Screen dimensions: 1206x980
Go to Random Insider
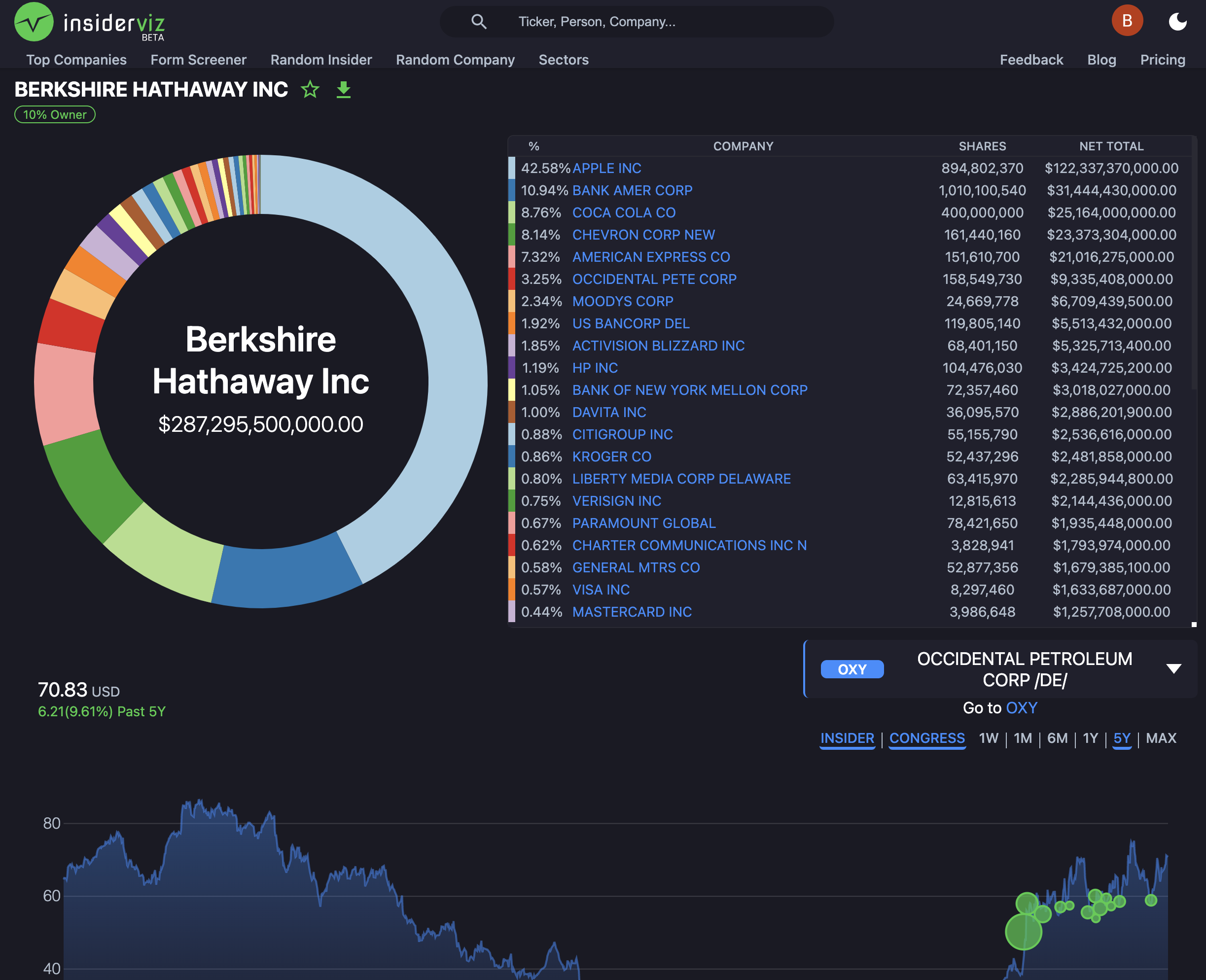(320, 60)
